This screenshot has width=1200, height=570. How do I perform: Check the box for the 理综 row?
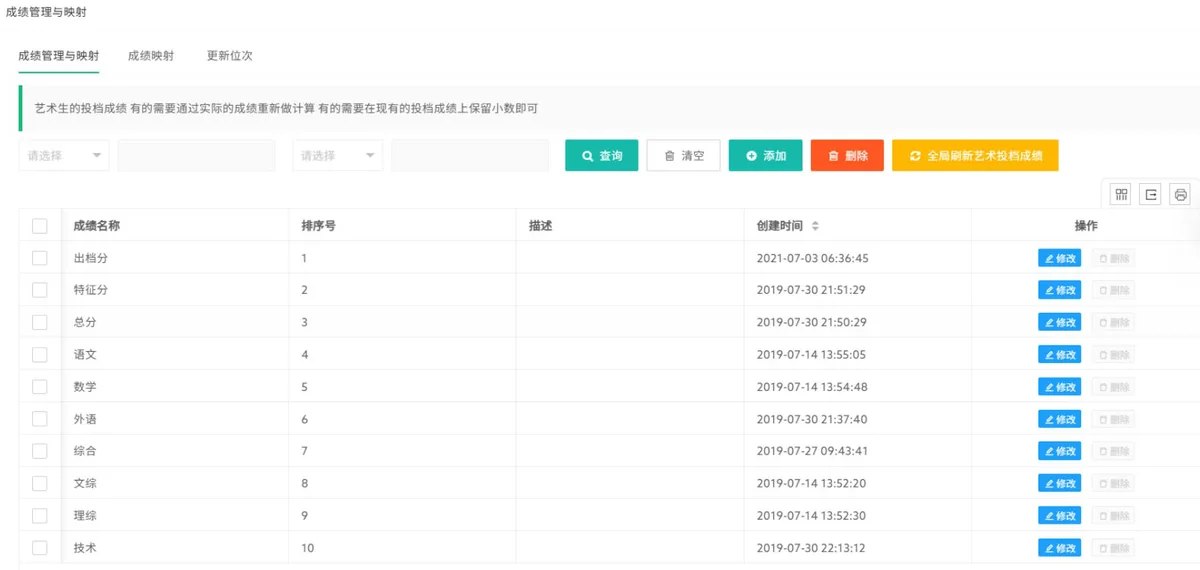[x=40, y=515]
